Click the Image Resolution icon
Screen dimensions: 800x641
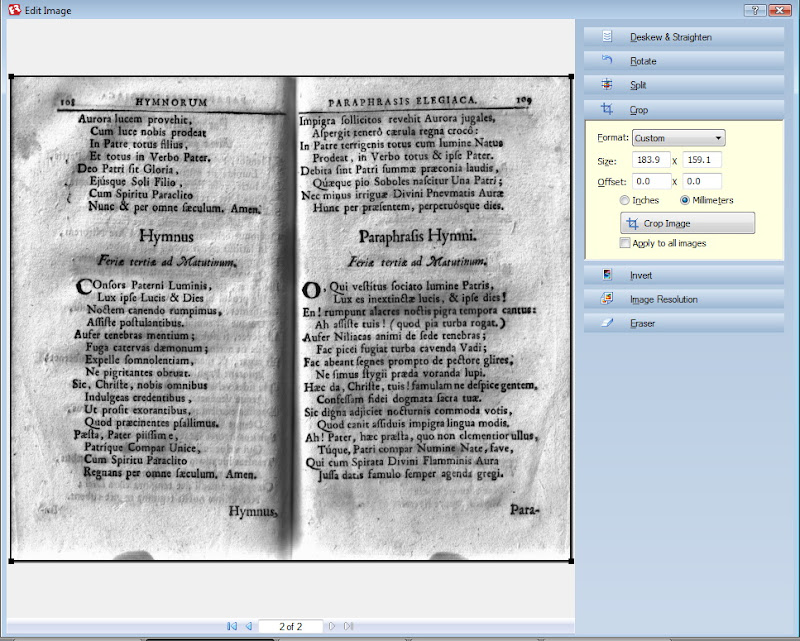click(607, 299)
